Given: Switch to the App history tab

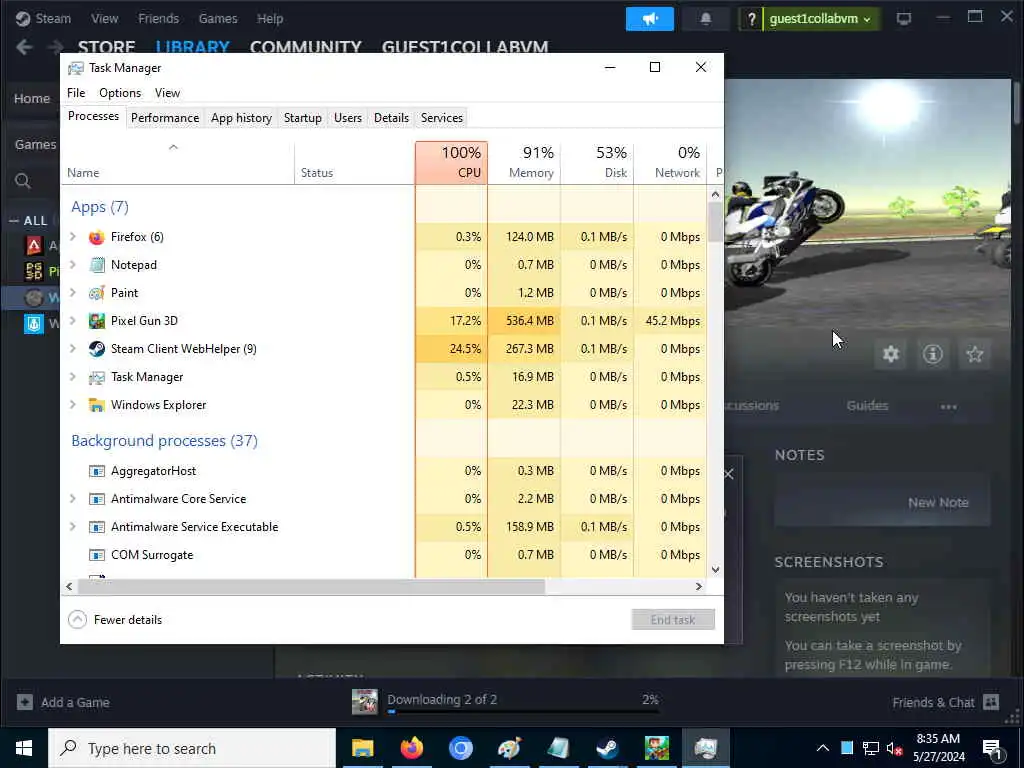Looking at the screenshot, I should (241, 118).
